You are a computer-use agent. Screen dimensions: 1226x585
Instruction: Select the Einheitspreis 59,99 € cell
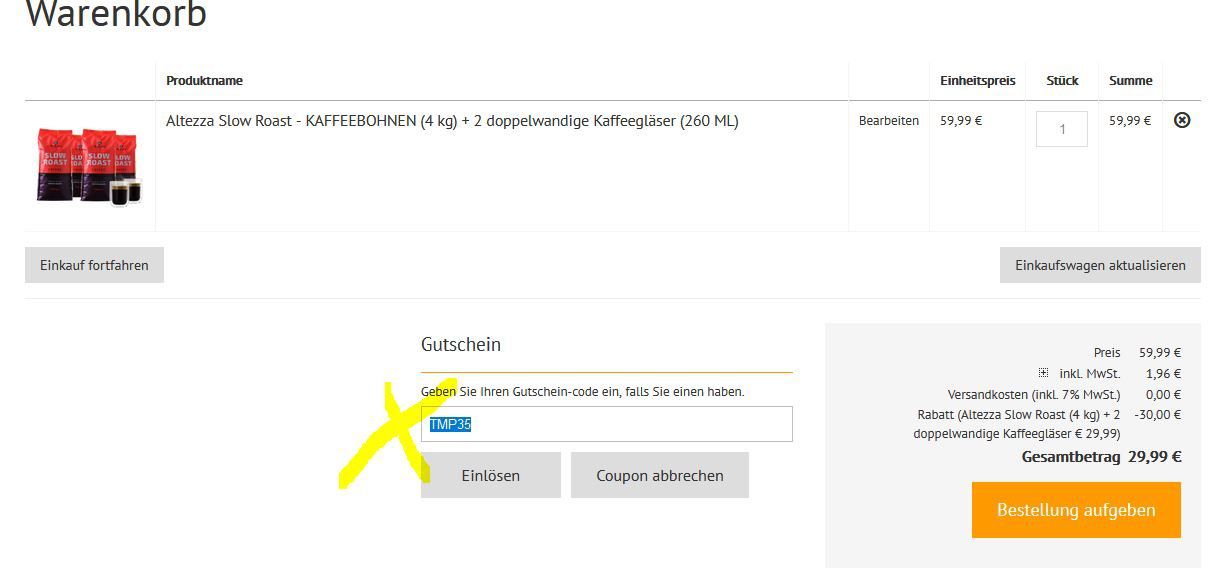(961, 121)
